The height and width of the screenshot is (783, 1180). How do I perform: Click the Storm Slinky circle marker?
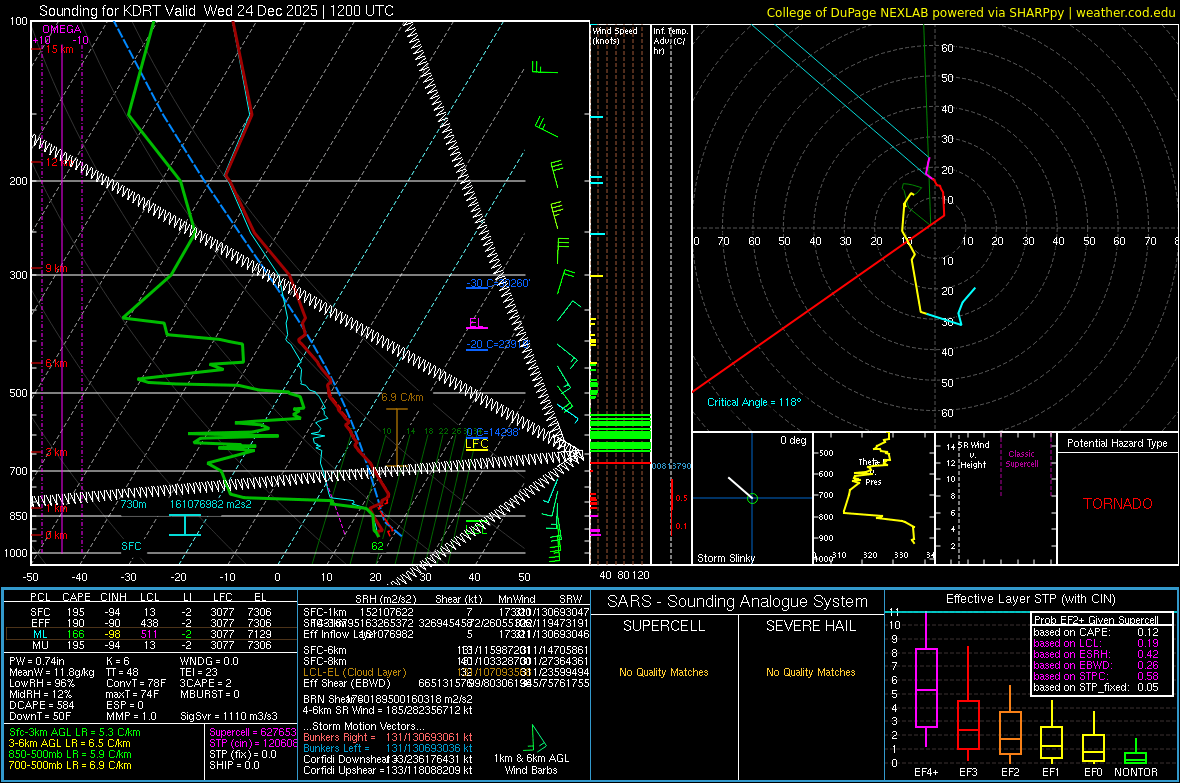click(x=752, y=498)
